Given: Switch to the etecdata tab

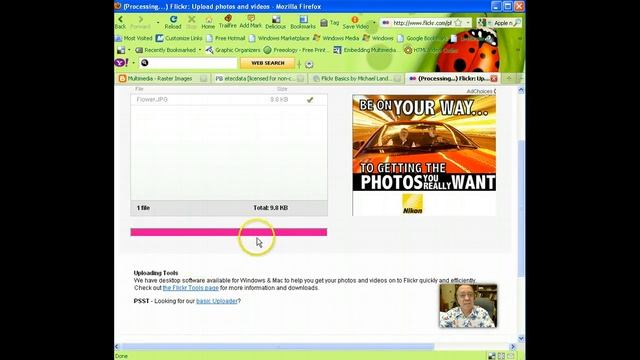Looking at the screenshot, I should tap(259, 78).
